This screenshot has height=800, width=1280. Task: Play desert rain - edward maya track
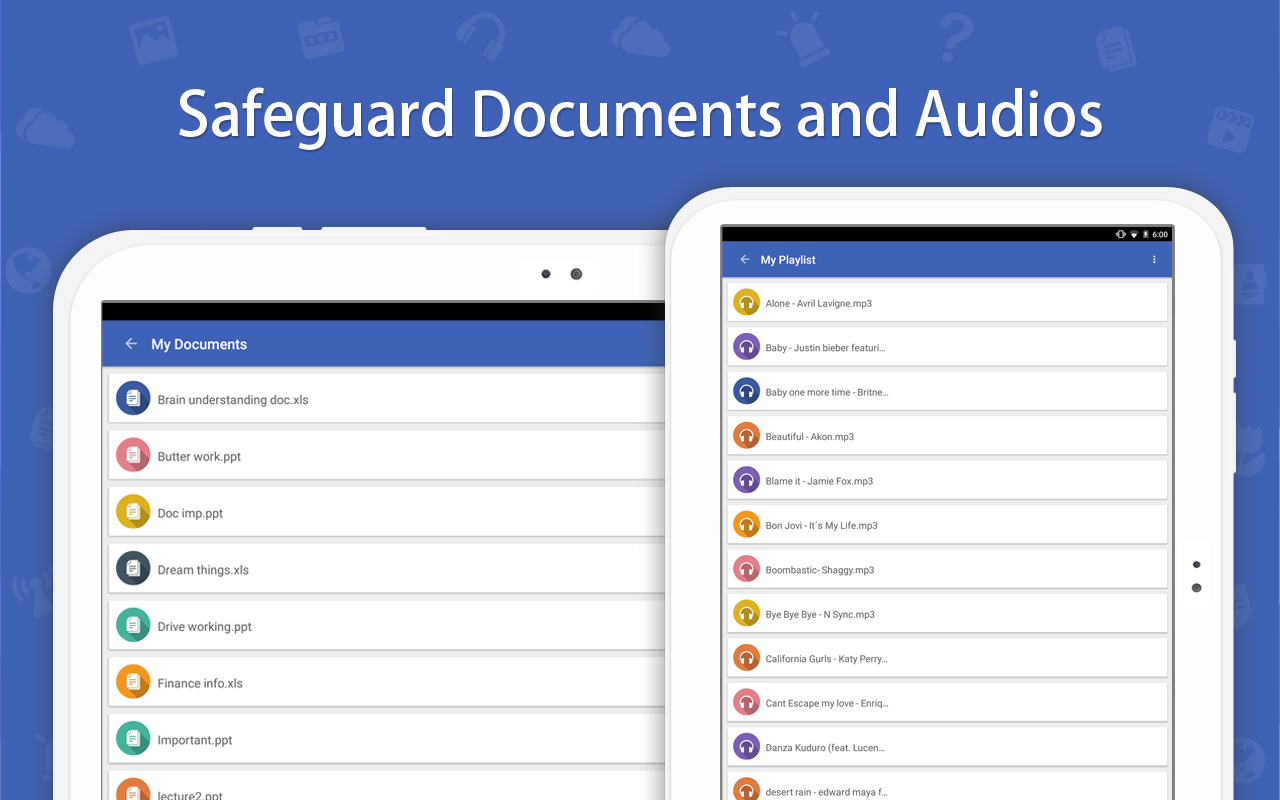point(947,787)
